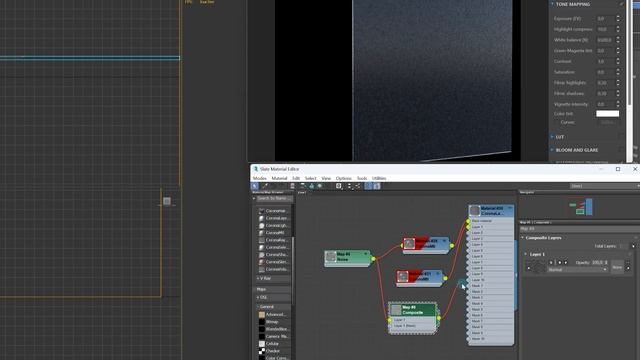Open the Material menu
Image resolution: width=640 pixels, height=360 pixels.
(x=279, y=178)
